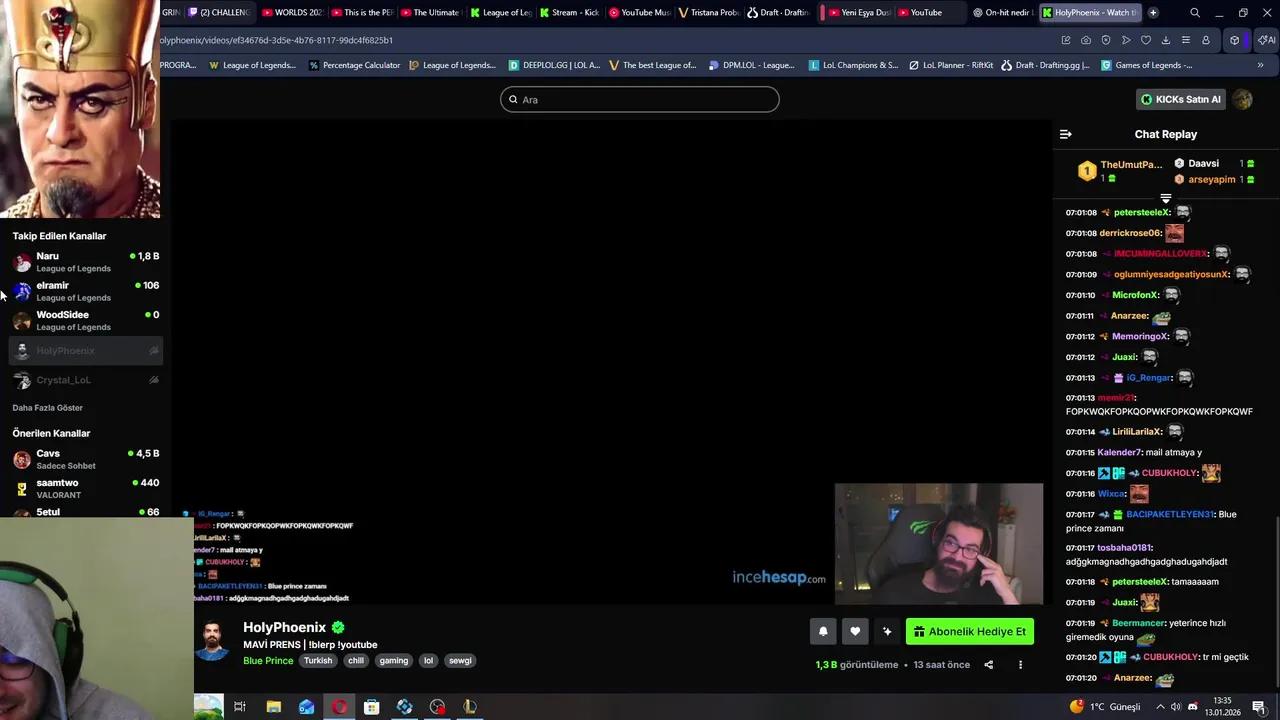Open the three-dot options menu below the video
This screenshot has height=720, width=1280.
(1020, 664)
